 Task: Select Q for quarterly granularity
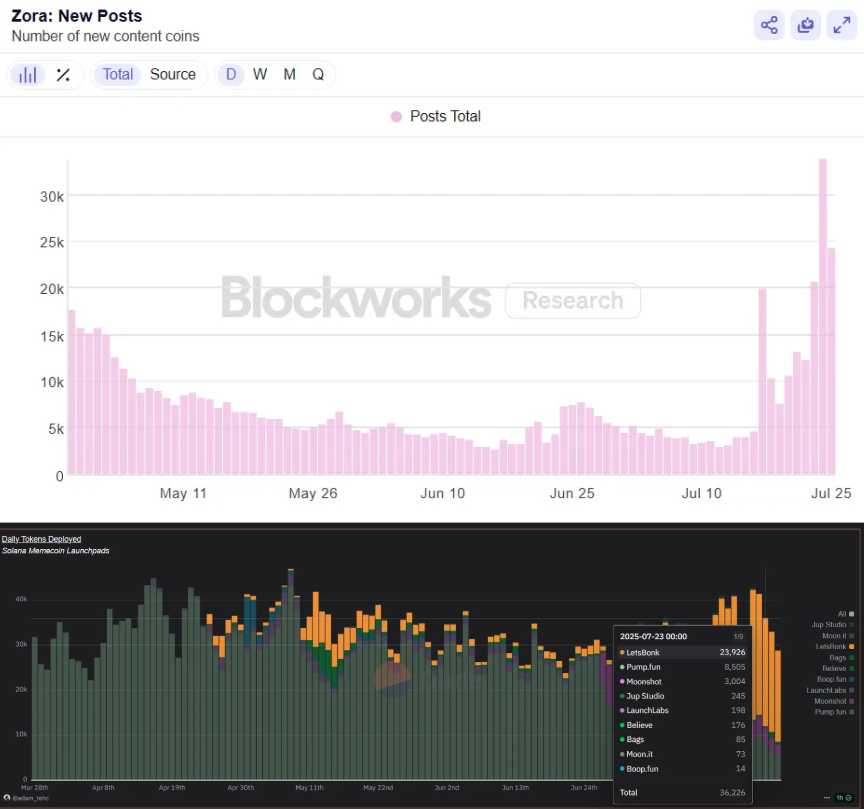318,74
